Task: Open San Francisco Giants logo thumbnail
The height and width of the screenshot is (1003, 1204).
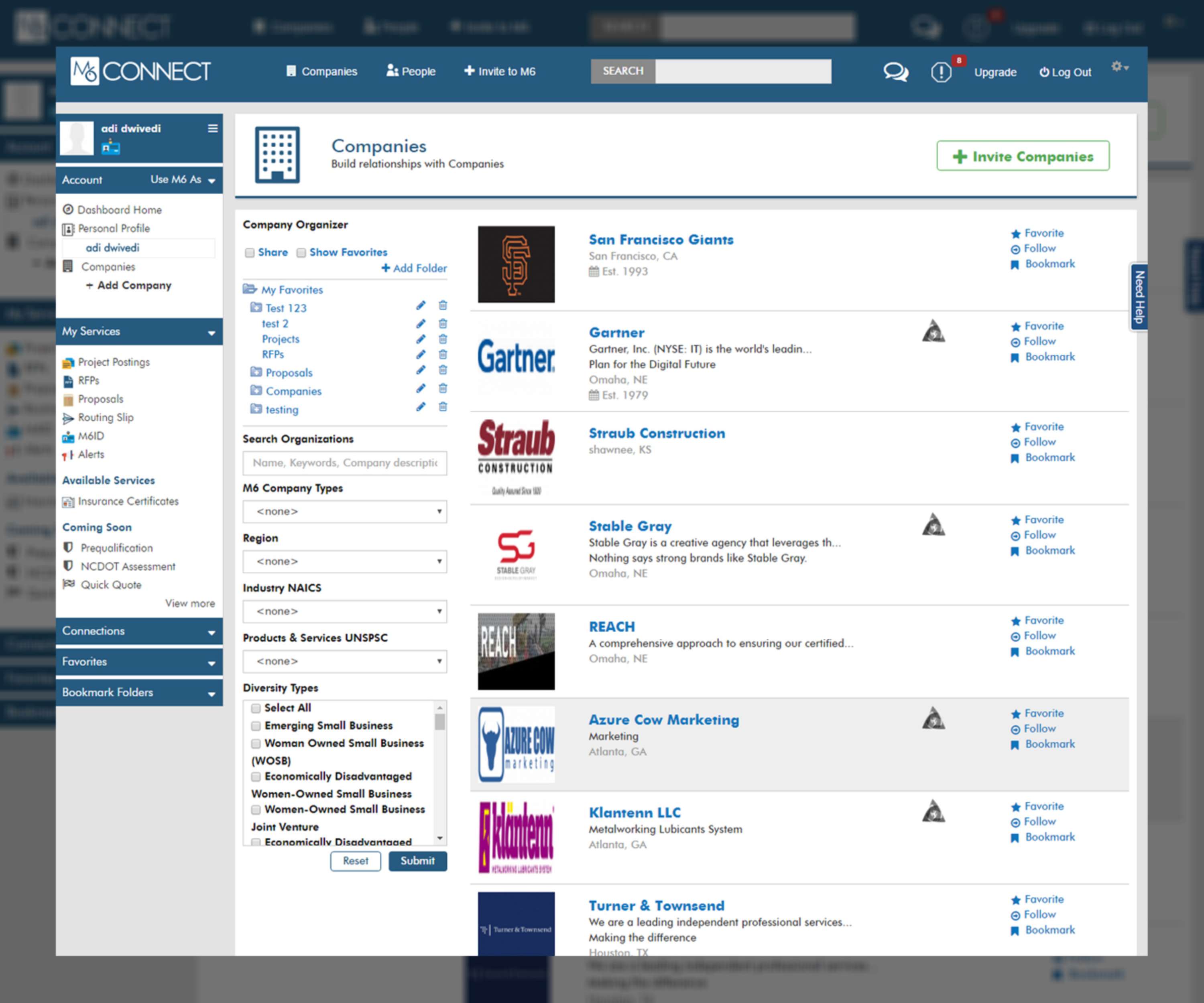Action: pyautogui.click(x=516, y=264)
